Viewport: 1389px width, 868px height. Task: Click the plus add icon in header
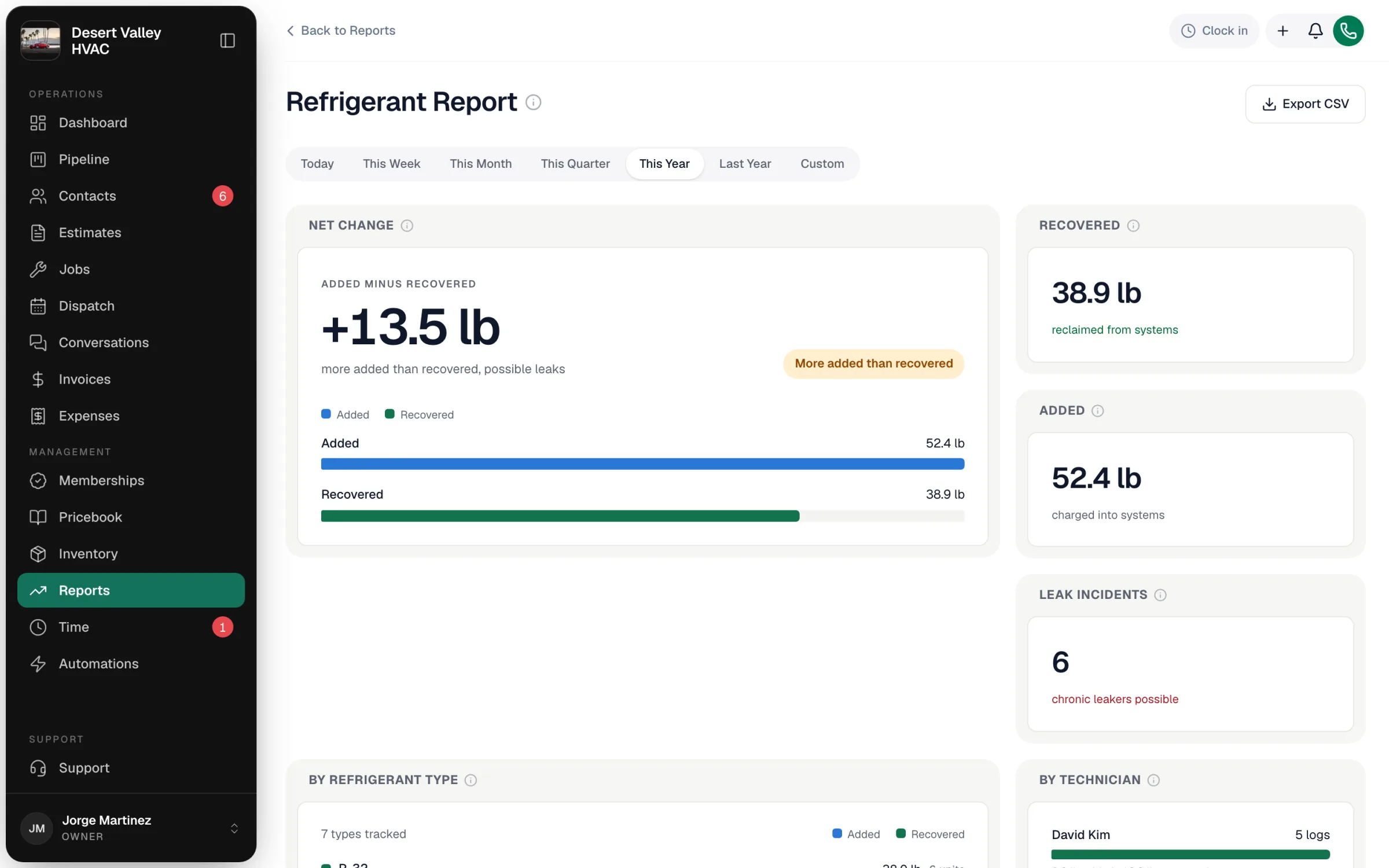pos(1283,31)
